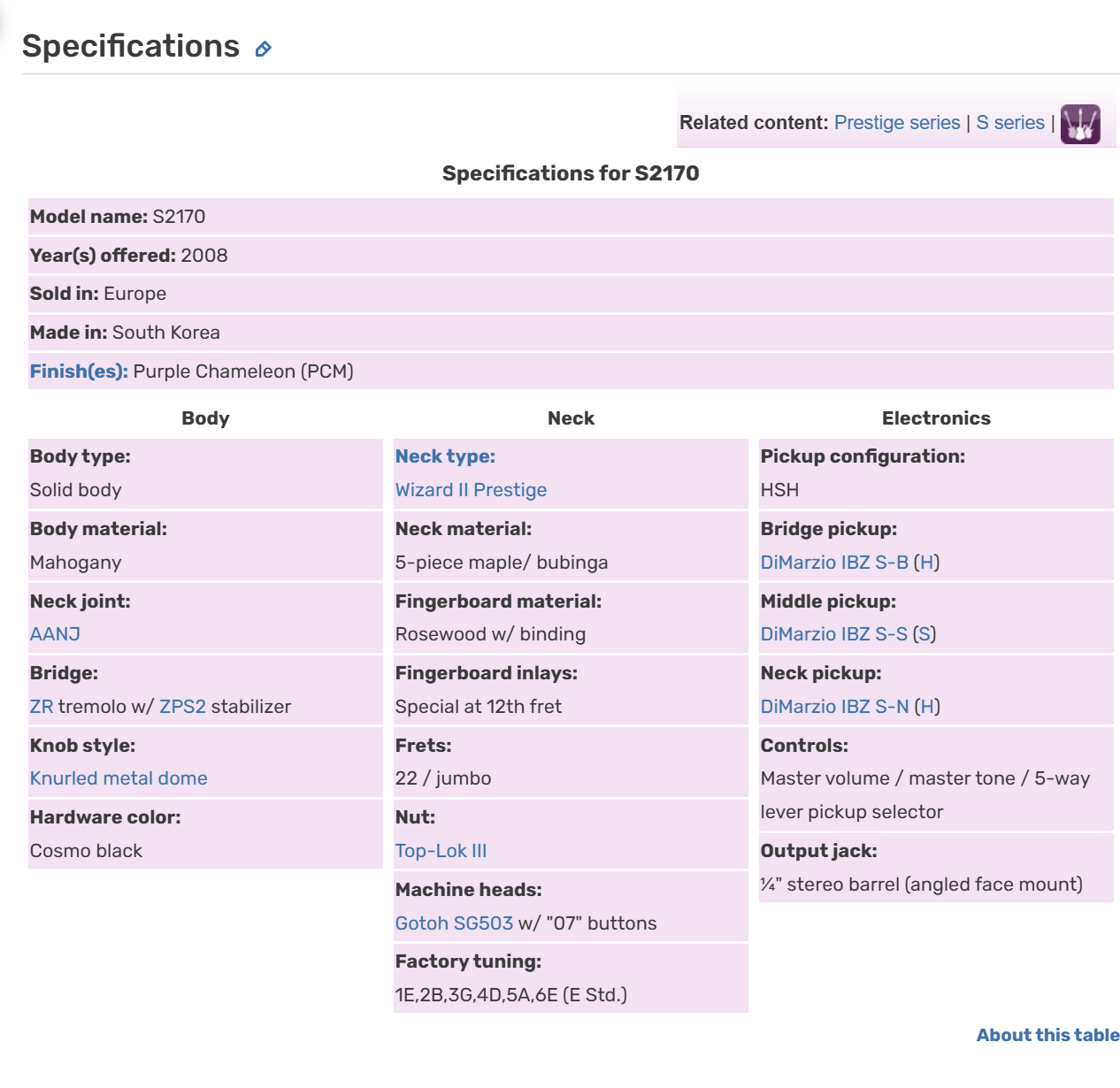1120x1088 pixels.
Task: Open Knurled metal dome knob link
Action: tap(119, 778)
